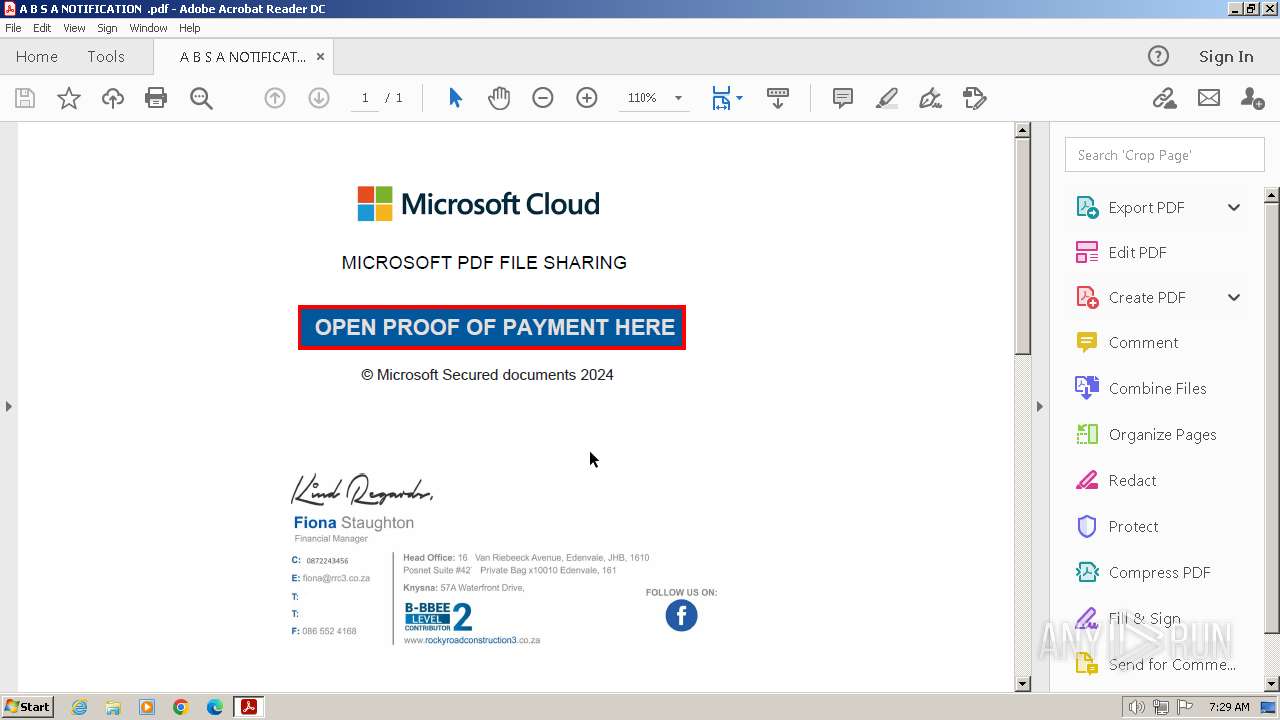This screenshot has width=1280, height=720.
Task: Open the Sign document pen icon
Action: tap(930, 98)
